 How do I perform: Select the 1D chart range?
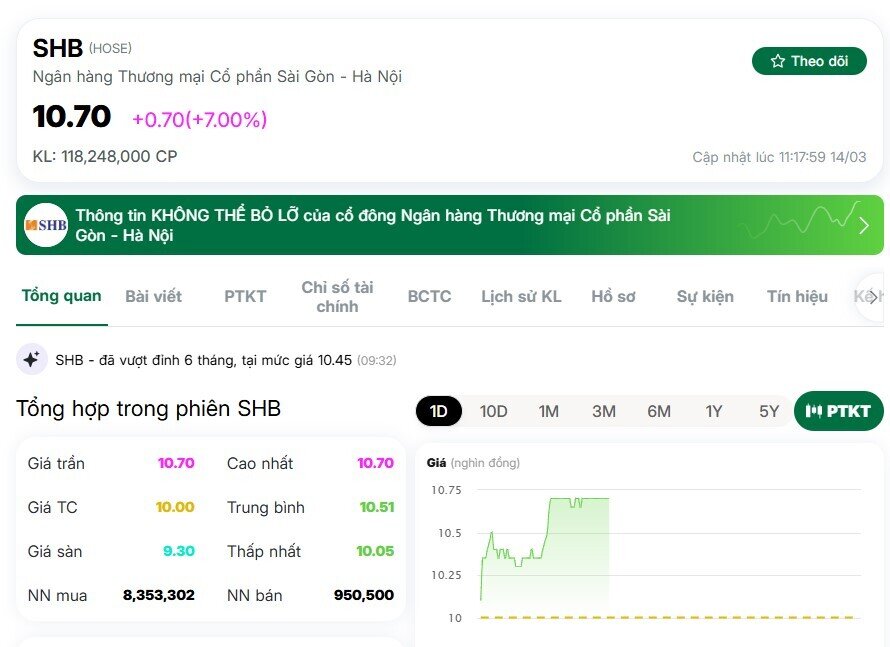click(439, 411)
